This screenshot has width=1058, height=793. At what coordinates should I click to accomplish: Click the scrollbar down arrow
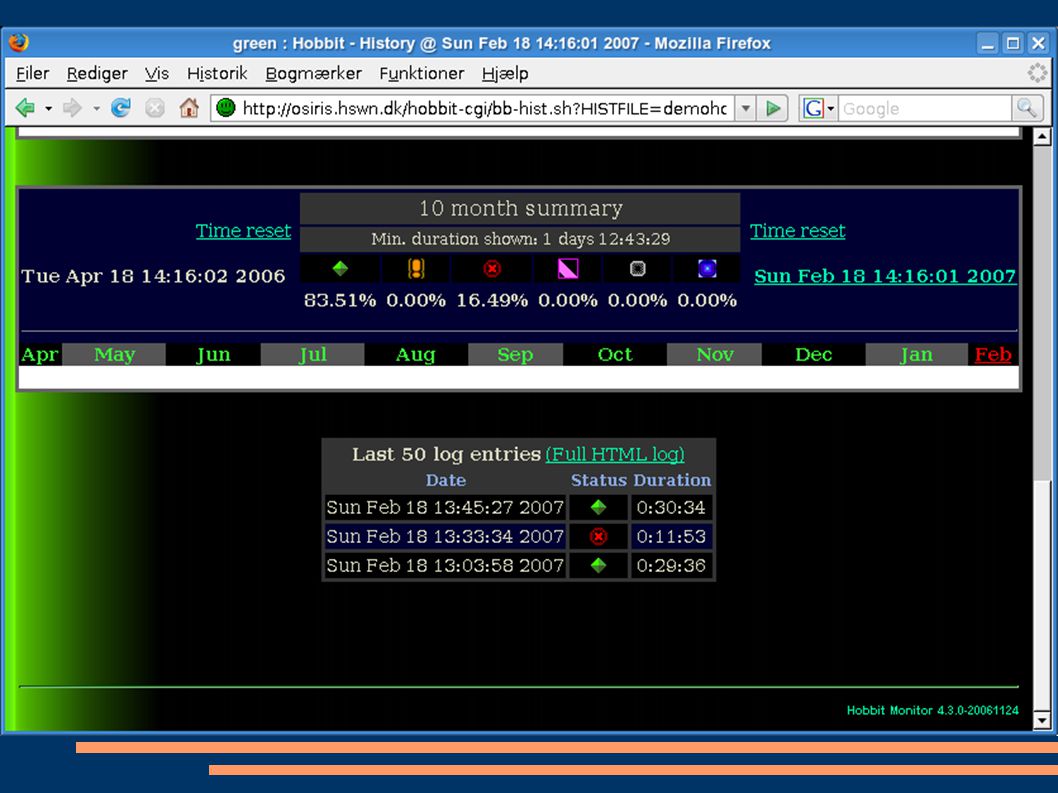pyautogui.click(x=1042, y=721)
